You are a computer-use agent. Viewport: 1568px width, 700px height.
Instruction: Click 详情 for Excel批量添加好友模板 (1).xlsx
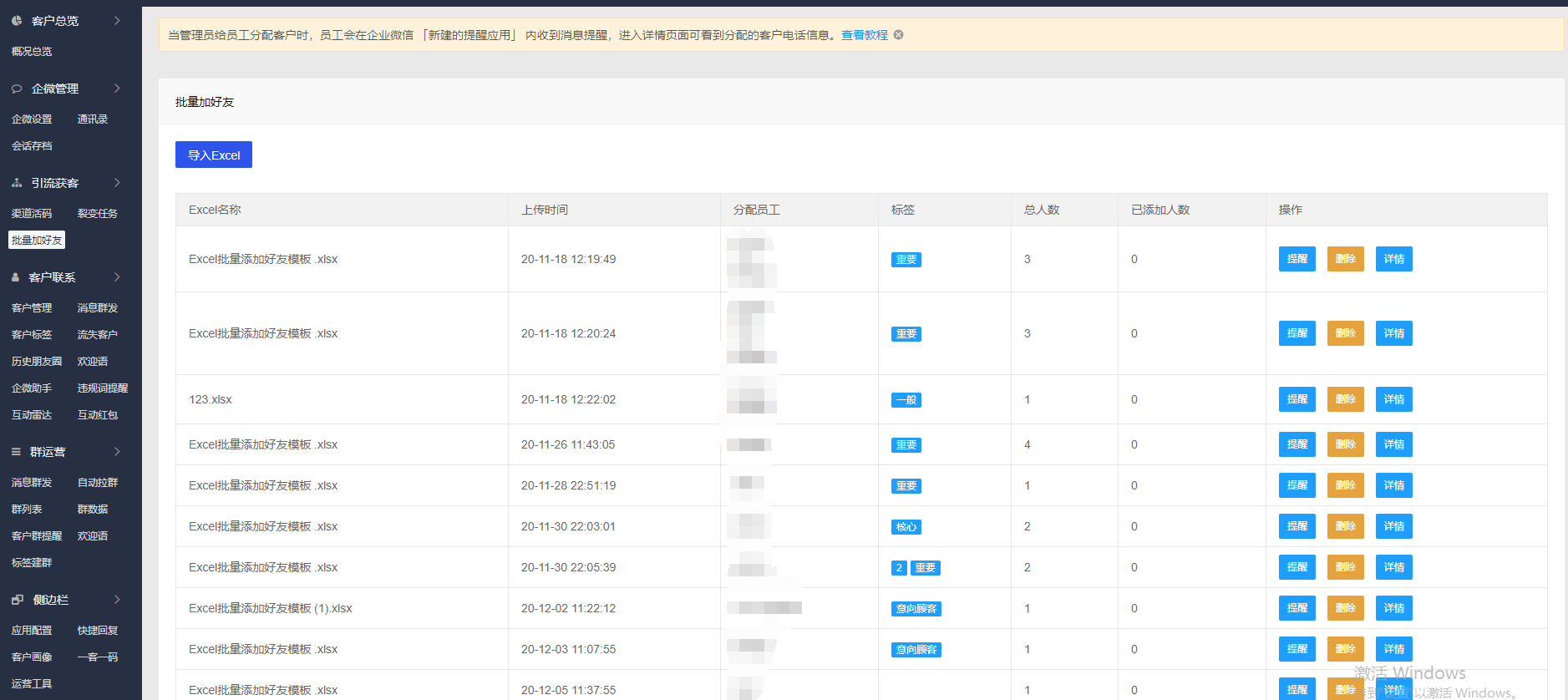point(1394,608)
